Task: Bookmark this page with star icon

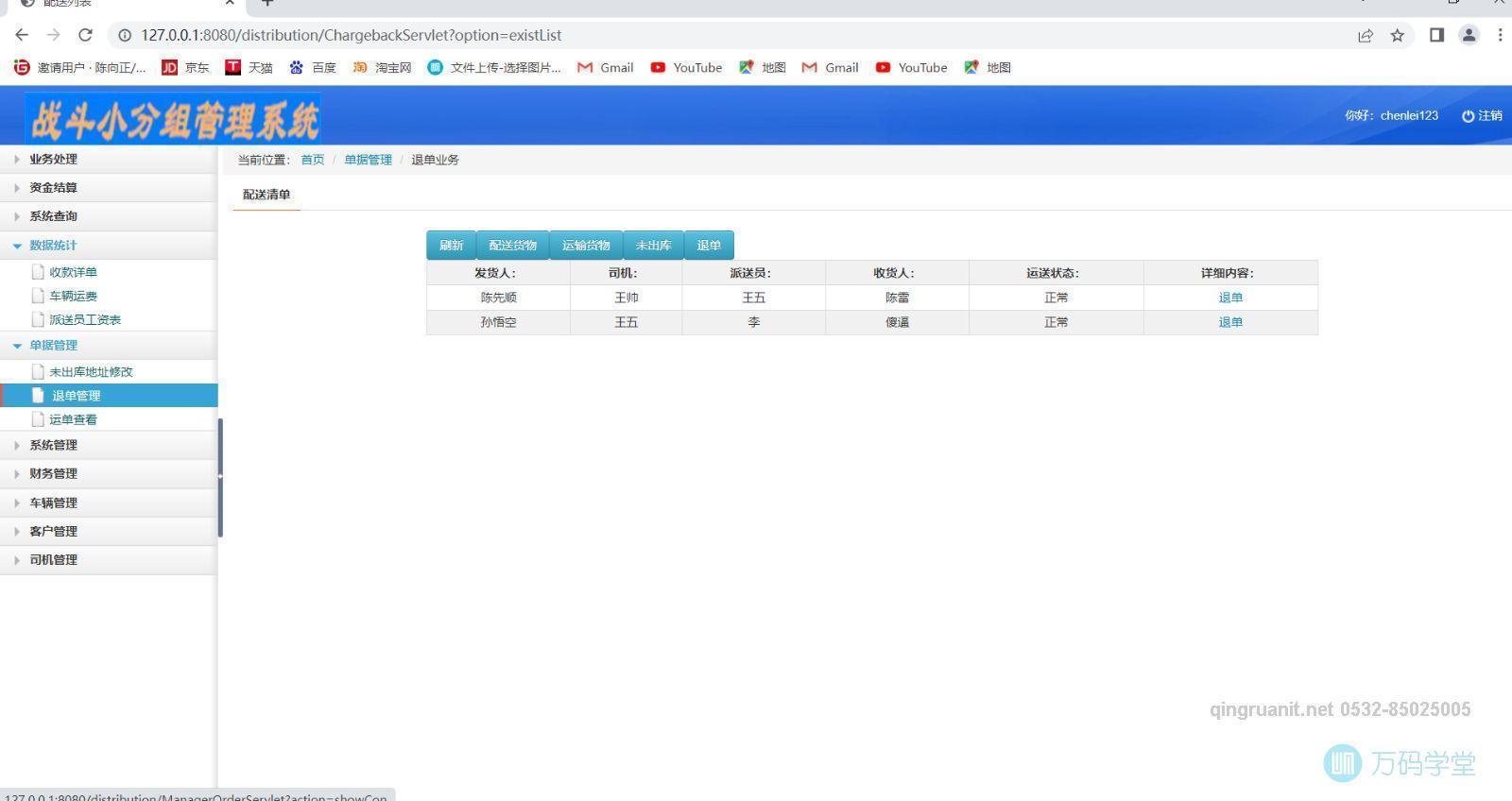Action: pyautogui.click(x=1398, y=35)
